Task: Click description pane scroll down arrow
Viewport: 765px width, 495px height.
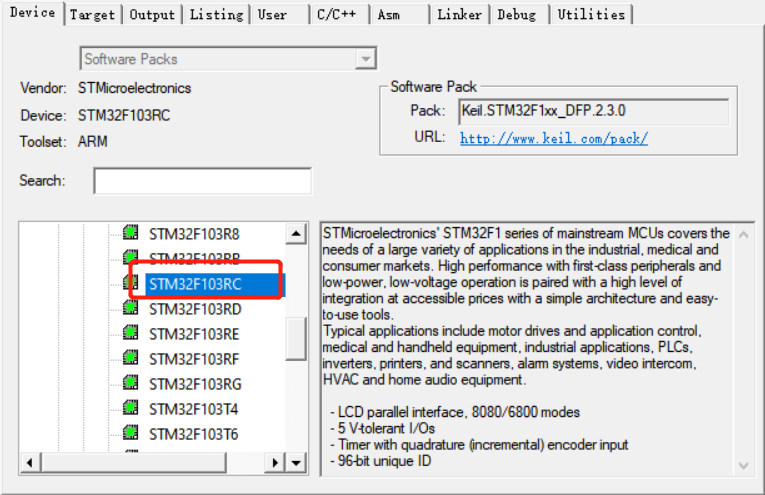Action: click(744, 466)
